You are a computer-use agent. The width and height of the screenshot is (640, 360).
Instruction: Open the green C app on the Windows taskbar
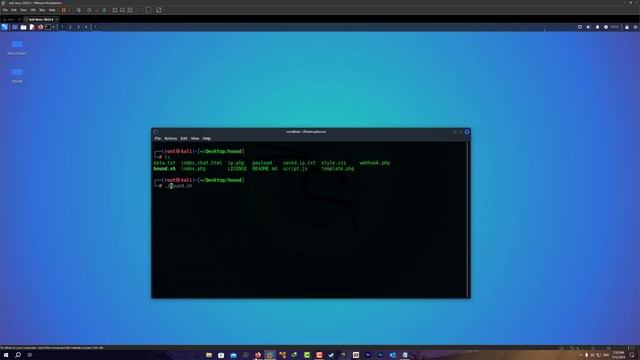[307, 355]
